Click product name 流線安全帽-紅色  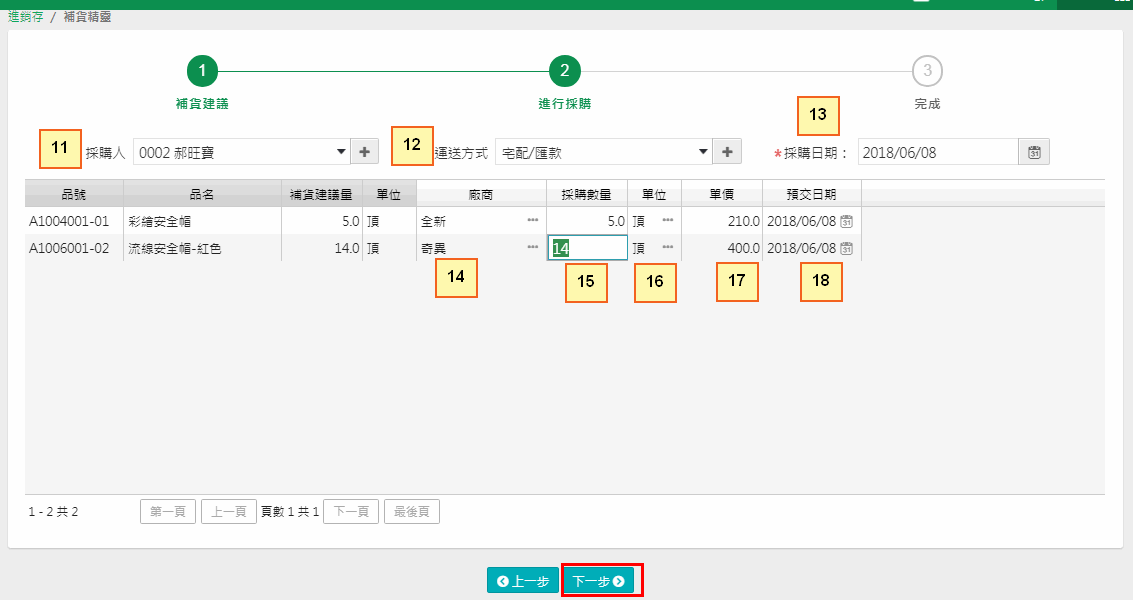click(x=175, y=248)
